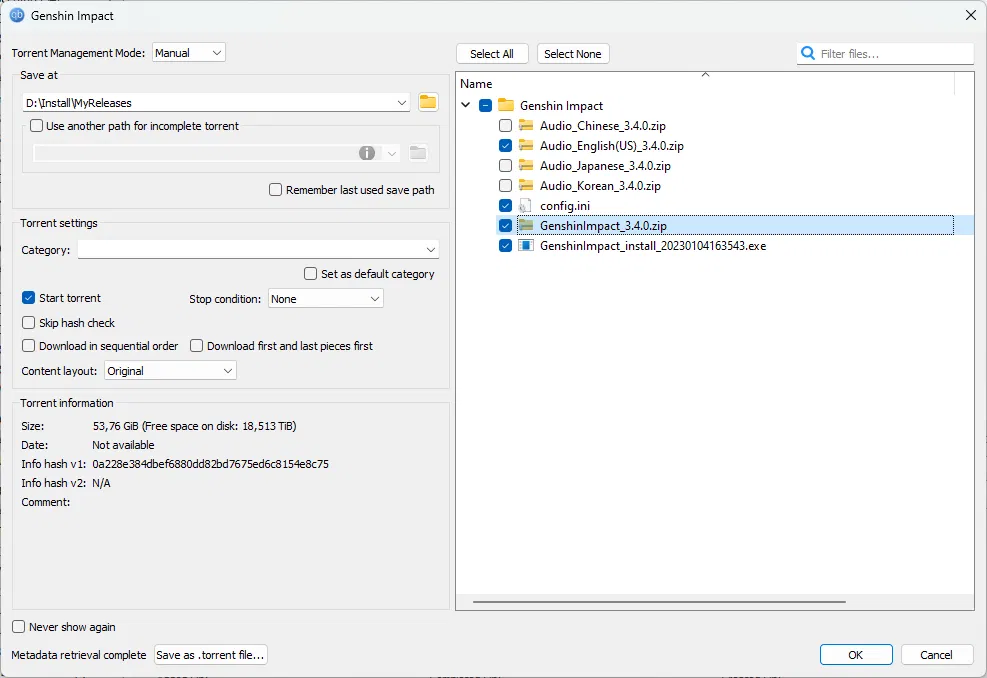Enable Download first and last pieces first
The image size is (987, 678).
[x=196, y=346]
